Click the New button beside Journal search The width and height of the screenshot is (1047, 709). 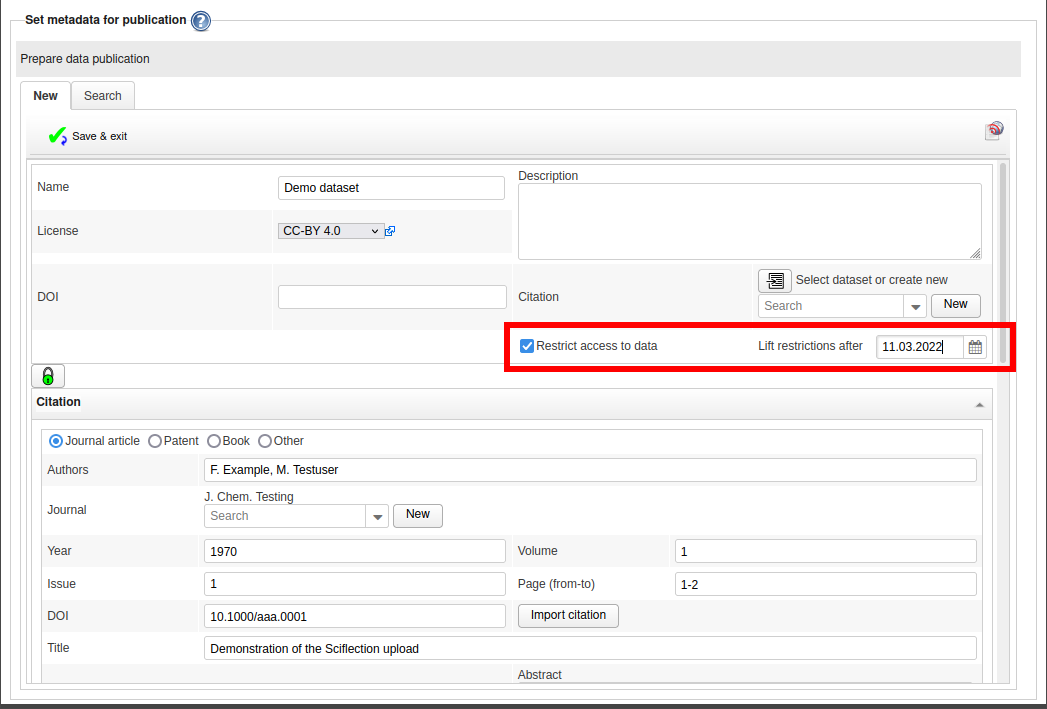point(418,515)
